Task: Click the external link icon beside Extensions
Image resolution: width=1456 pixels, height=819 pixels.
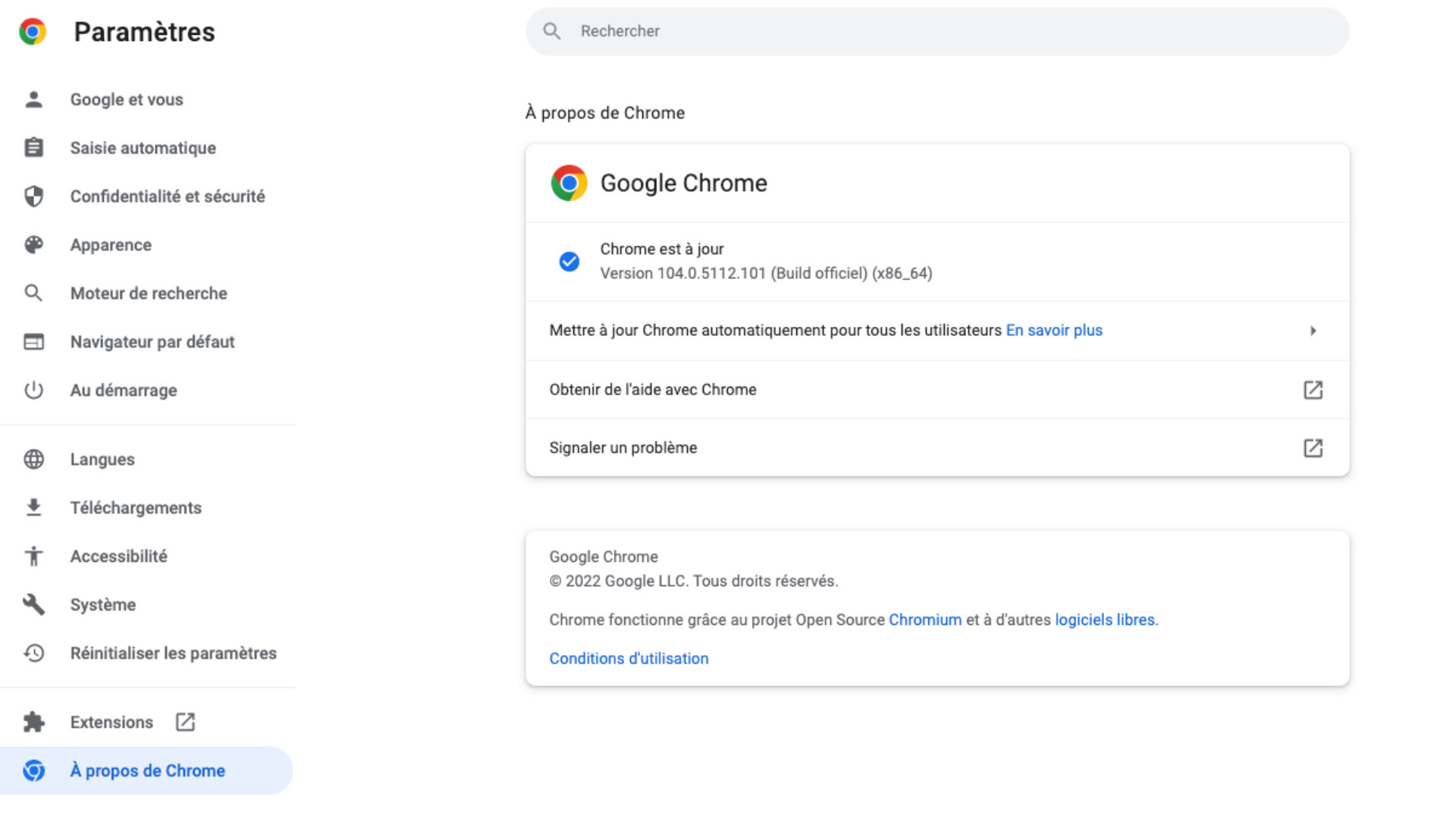Action: point(185,722)
